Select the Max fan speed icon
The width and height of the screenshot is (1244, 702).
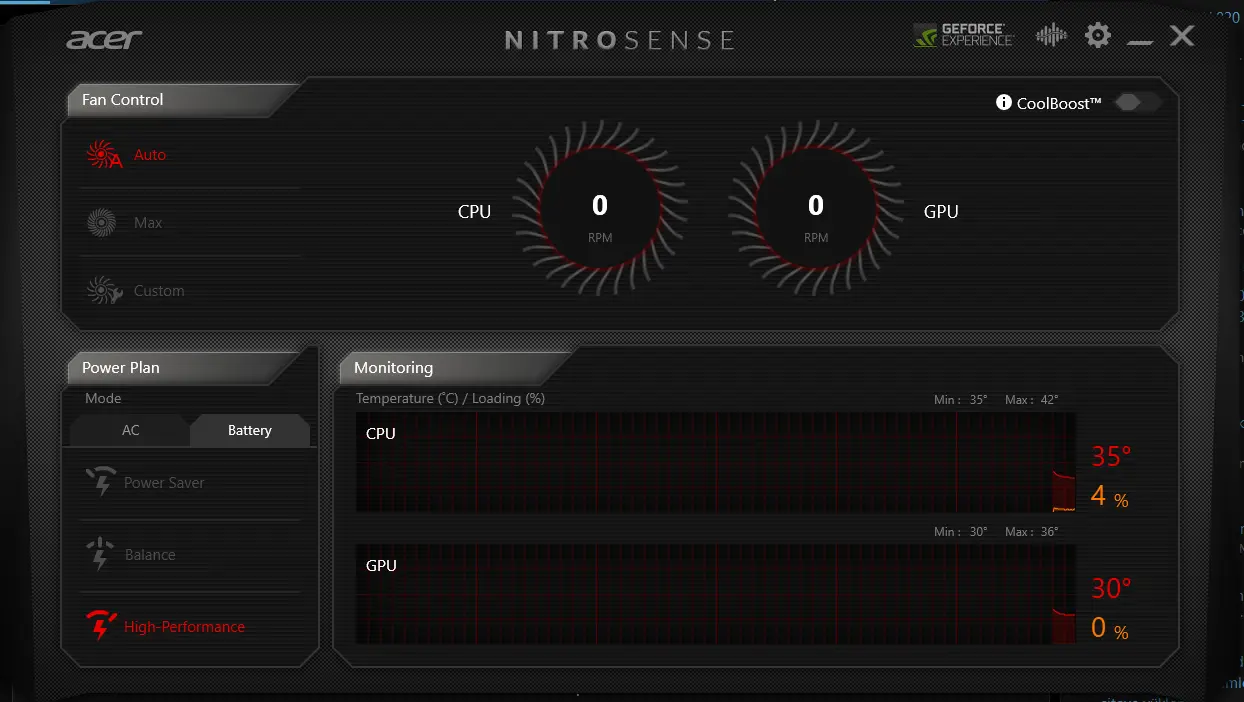[101, 223]
